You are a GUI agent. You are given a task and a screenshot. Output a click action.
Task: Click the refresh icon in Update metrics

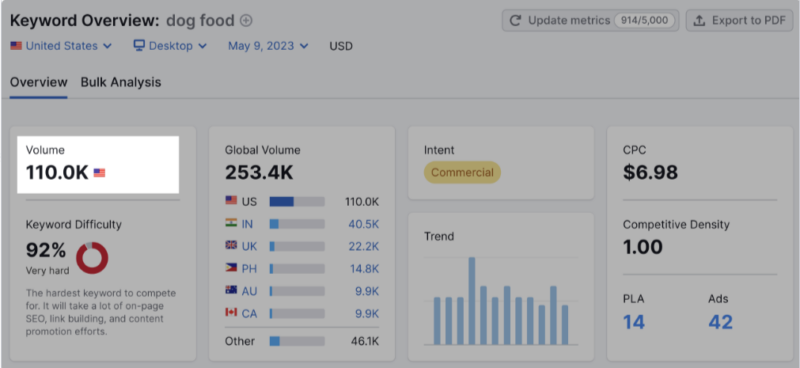[x=516, y=20]
